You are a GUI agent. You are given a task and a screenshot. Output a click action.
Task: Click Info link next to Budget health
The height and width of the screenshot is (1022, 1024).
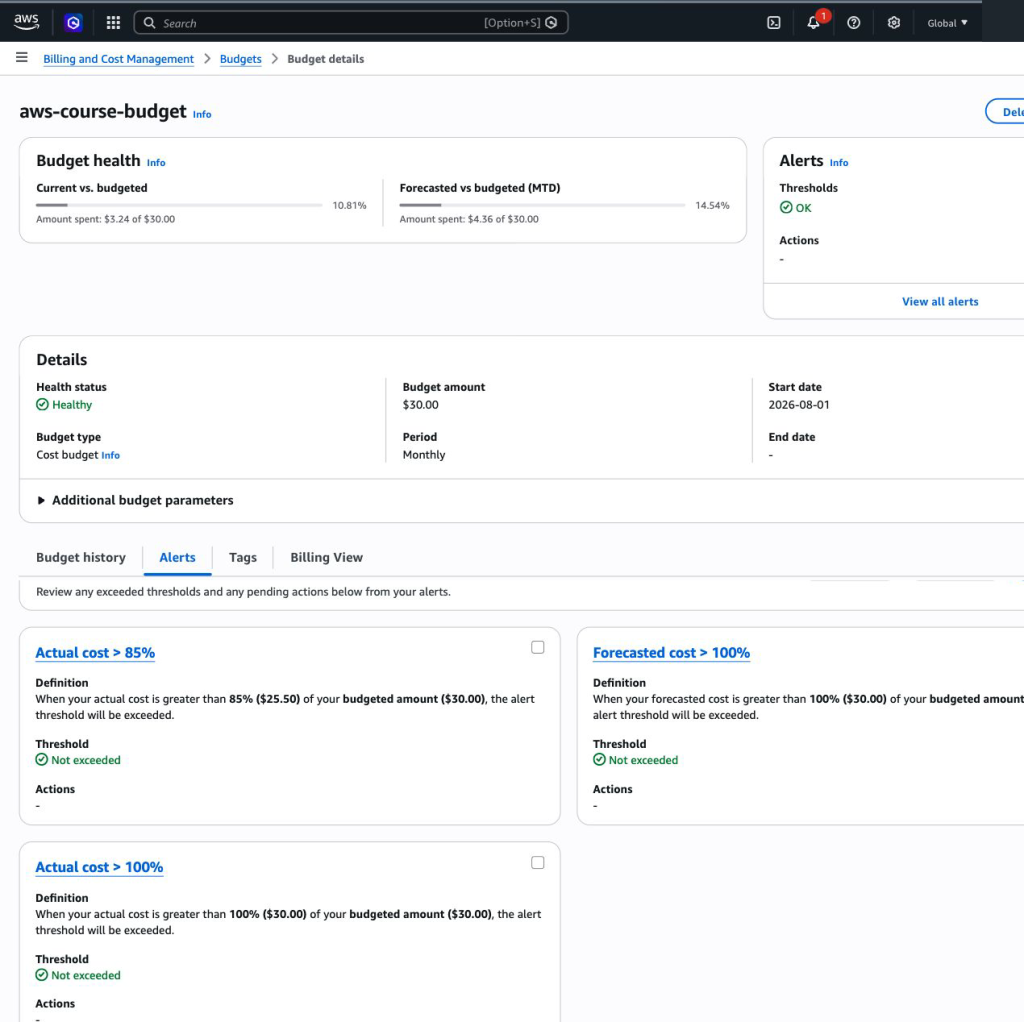[x=156, y=163]
